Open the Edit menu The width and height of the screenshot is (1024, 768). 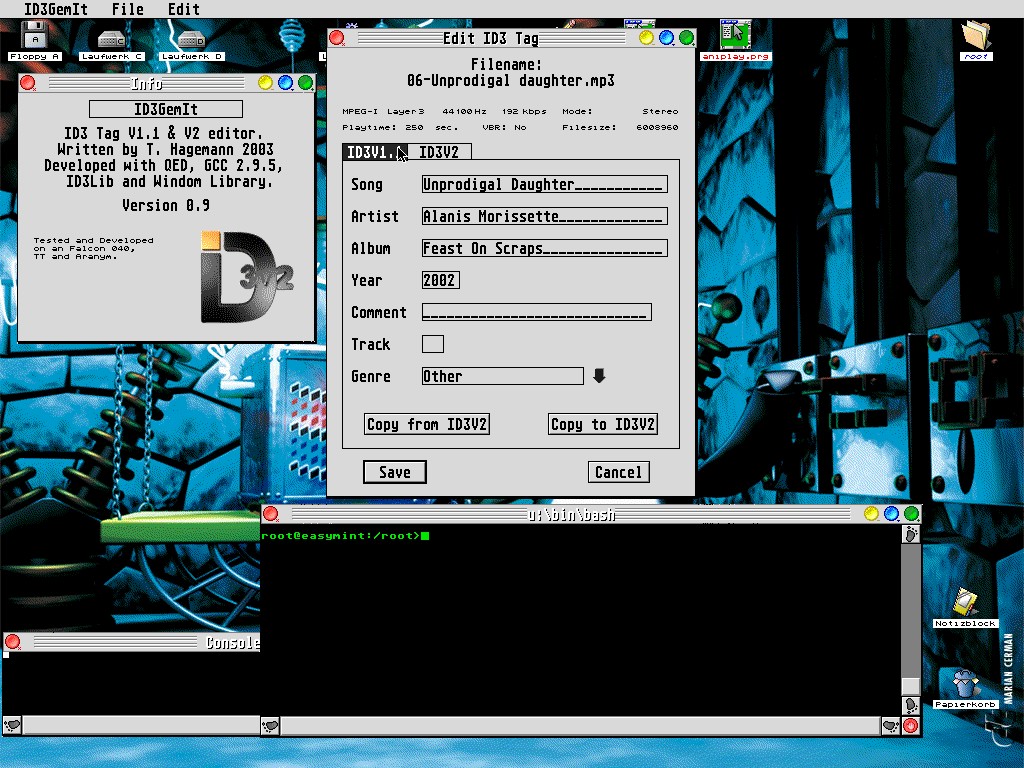pyautogui.click(x=184, y=9)
